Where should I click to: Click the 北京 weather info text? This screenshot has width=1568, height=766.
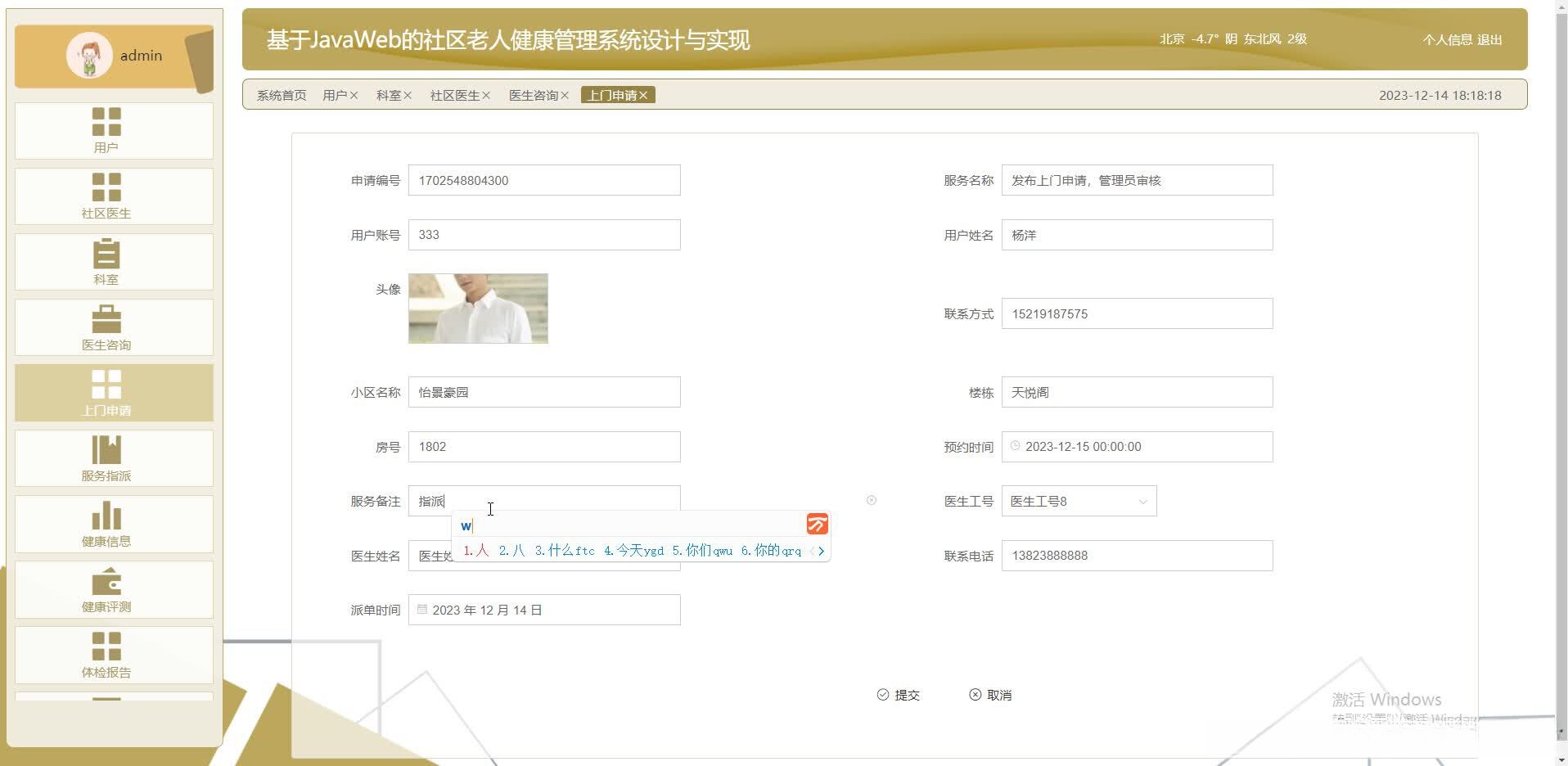pos(1232,39)
